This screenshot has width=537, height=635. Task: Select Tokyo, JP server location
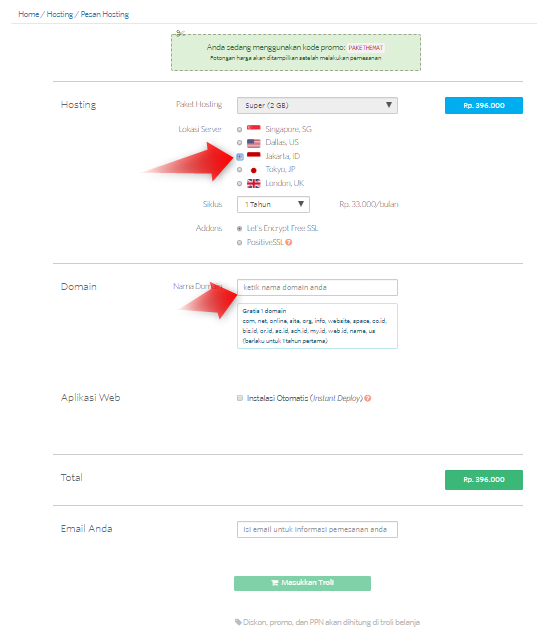point(239,170)
